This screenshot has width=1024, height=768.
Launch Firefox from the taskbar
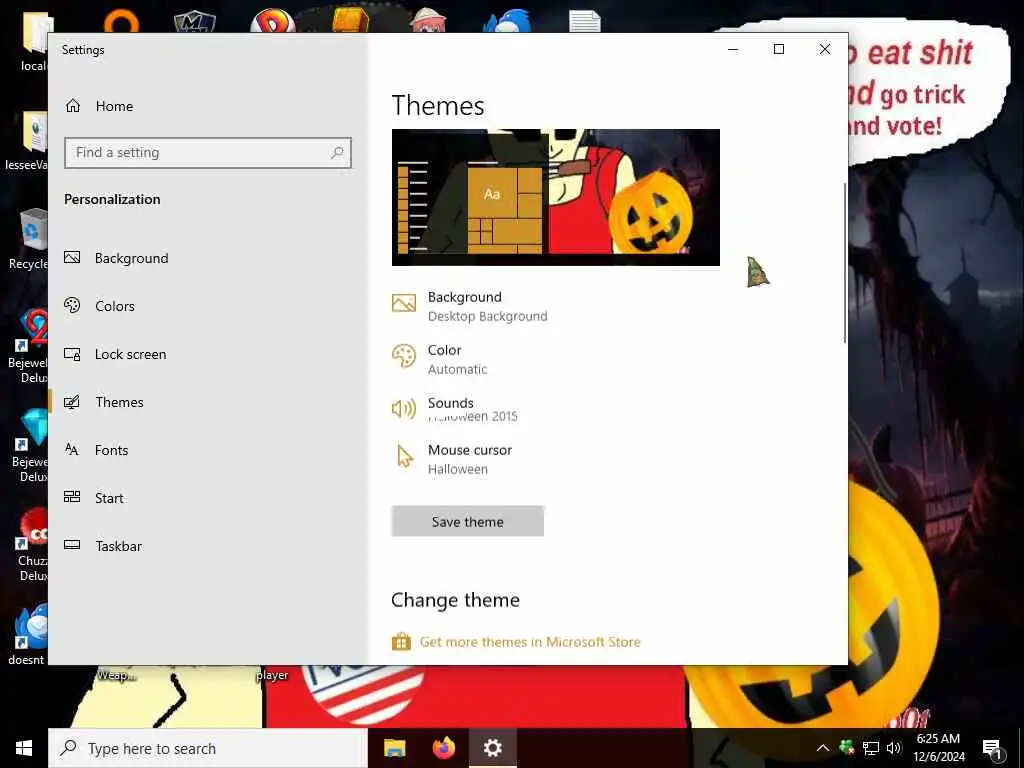443,748
